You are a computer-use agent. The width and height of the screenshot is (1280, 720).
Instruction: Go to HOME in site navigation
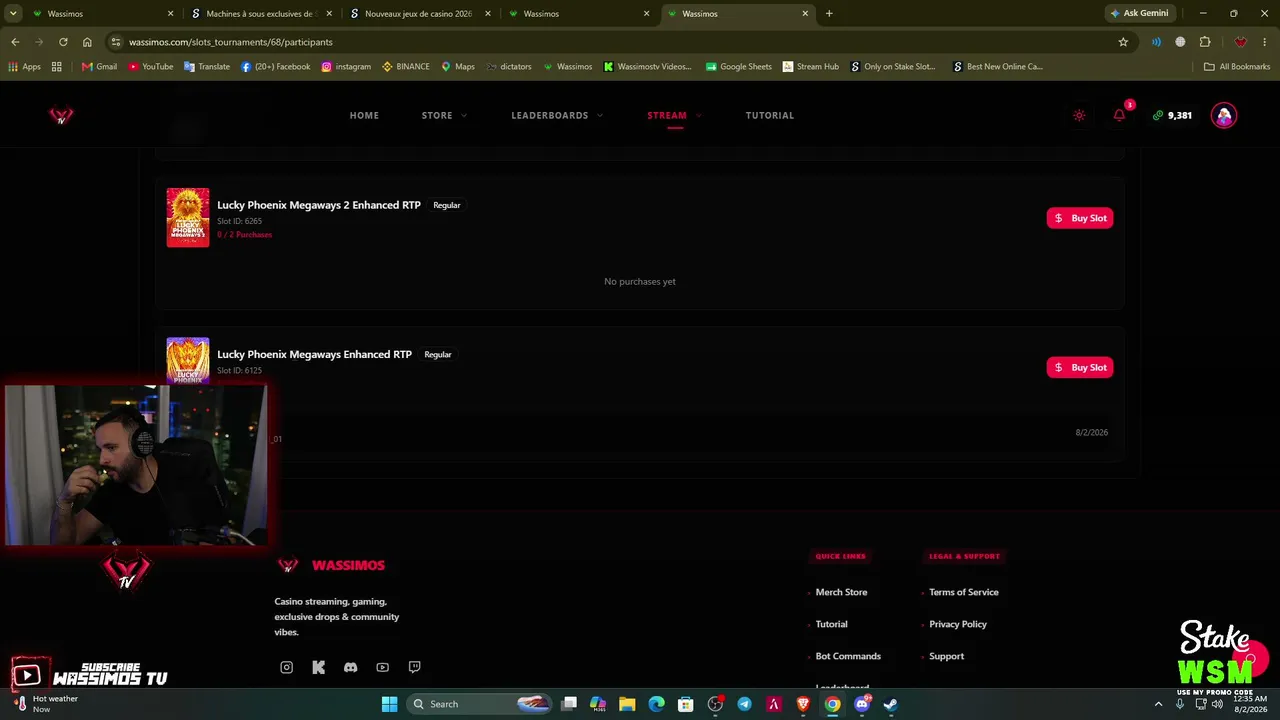click(364, 115)
